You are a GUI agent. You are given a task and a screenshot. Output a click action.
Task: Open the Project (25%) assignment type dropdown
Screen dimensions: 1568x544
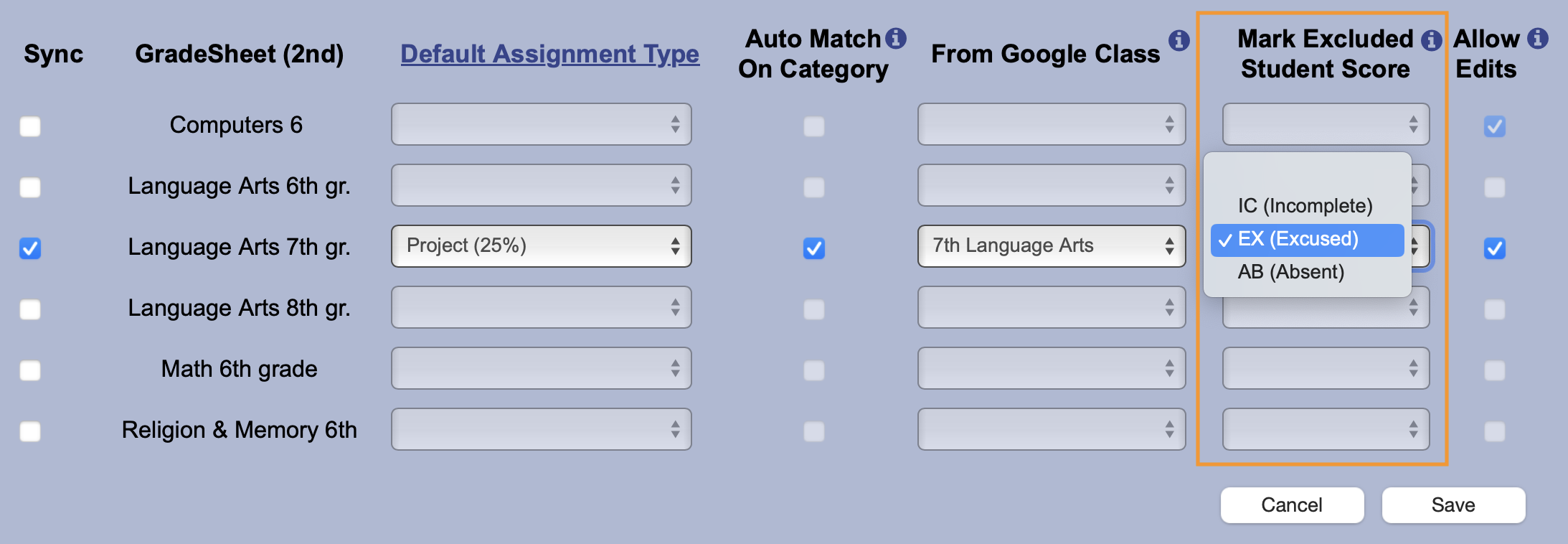(x=541, y=246)
